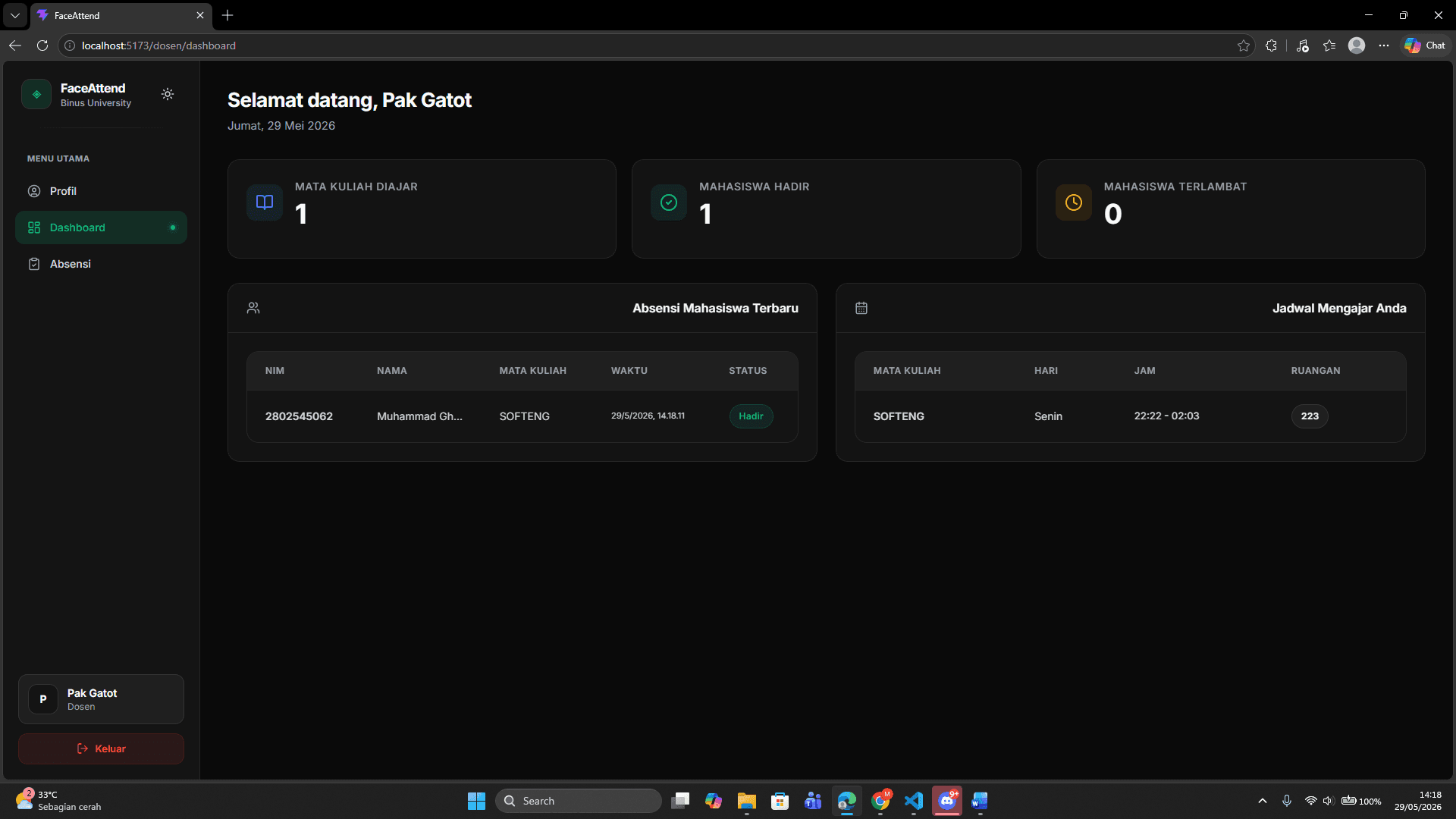Click the Keluar logout button
The image size is (1456, 819).
click(101, 748)
